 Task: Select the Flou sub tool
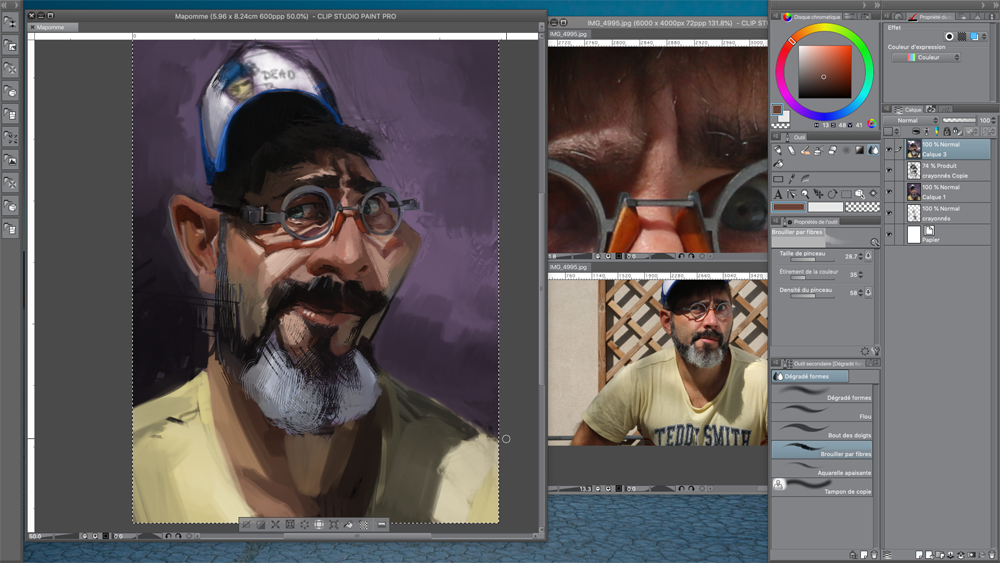click(825, 416)
